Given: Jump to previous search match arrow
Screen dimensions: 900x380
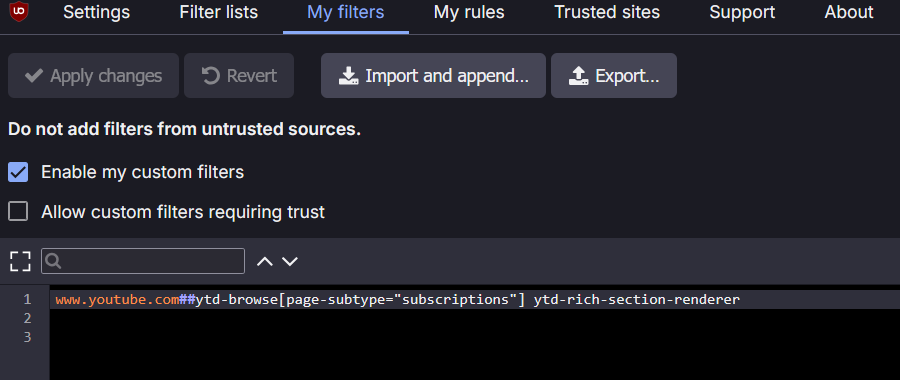Looking at the screenshot, I should pos(265,262).
